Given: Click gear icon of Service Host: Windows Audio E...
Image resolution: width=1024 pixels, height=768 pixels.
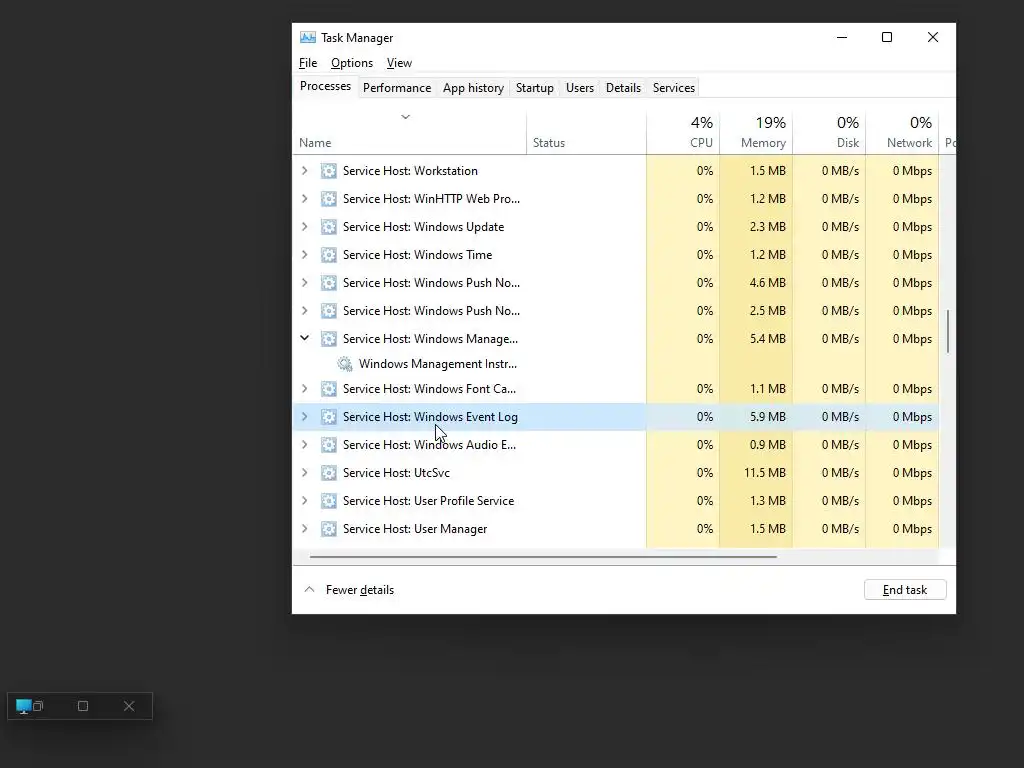Looking at the screenshot, I should tap(328, 445).
